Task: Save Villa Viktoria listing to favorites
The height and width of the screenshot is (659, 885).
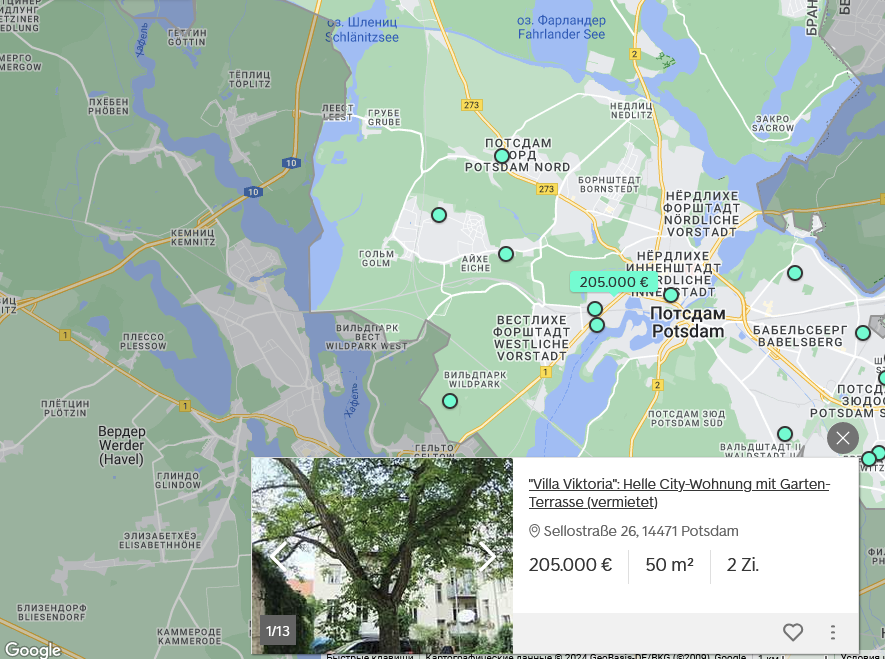Action: (x=792, y=632)
